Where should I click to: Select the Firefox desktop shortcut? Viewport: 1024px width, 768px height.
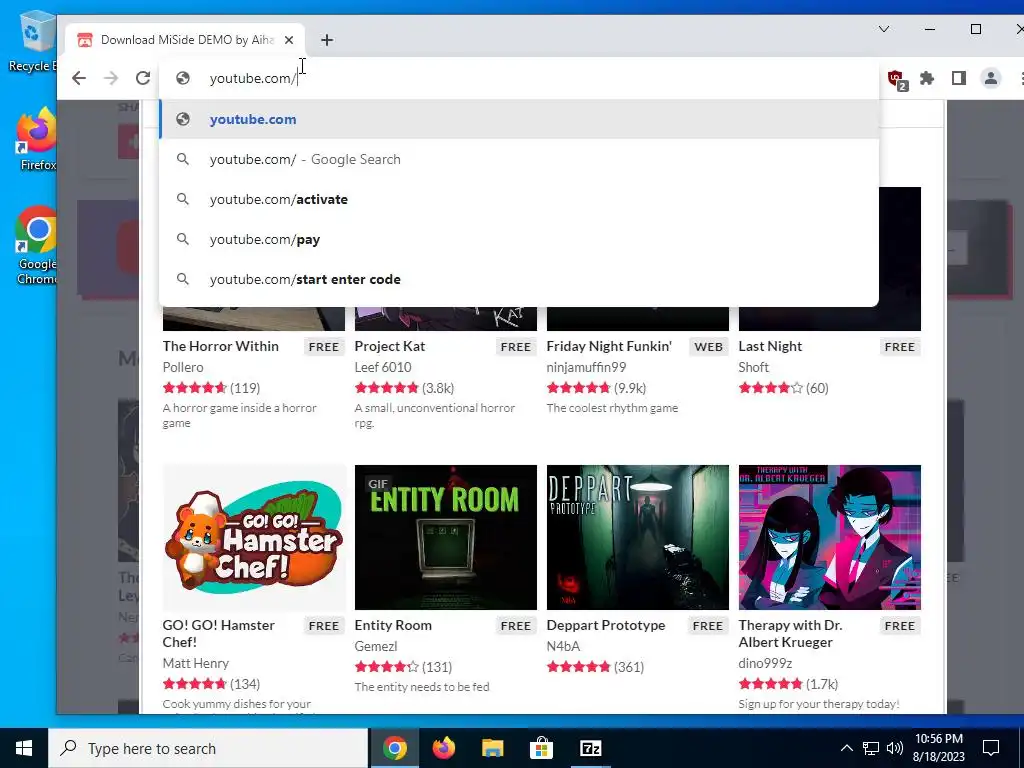[37, 140]
